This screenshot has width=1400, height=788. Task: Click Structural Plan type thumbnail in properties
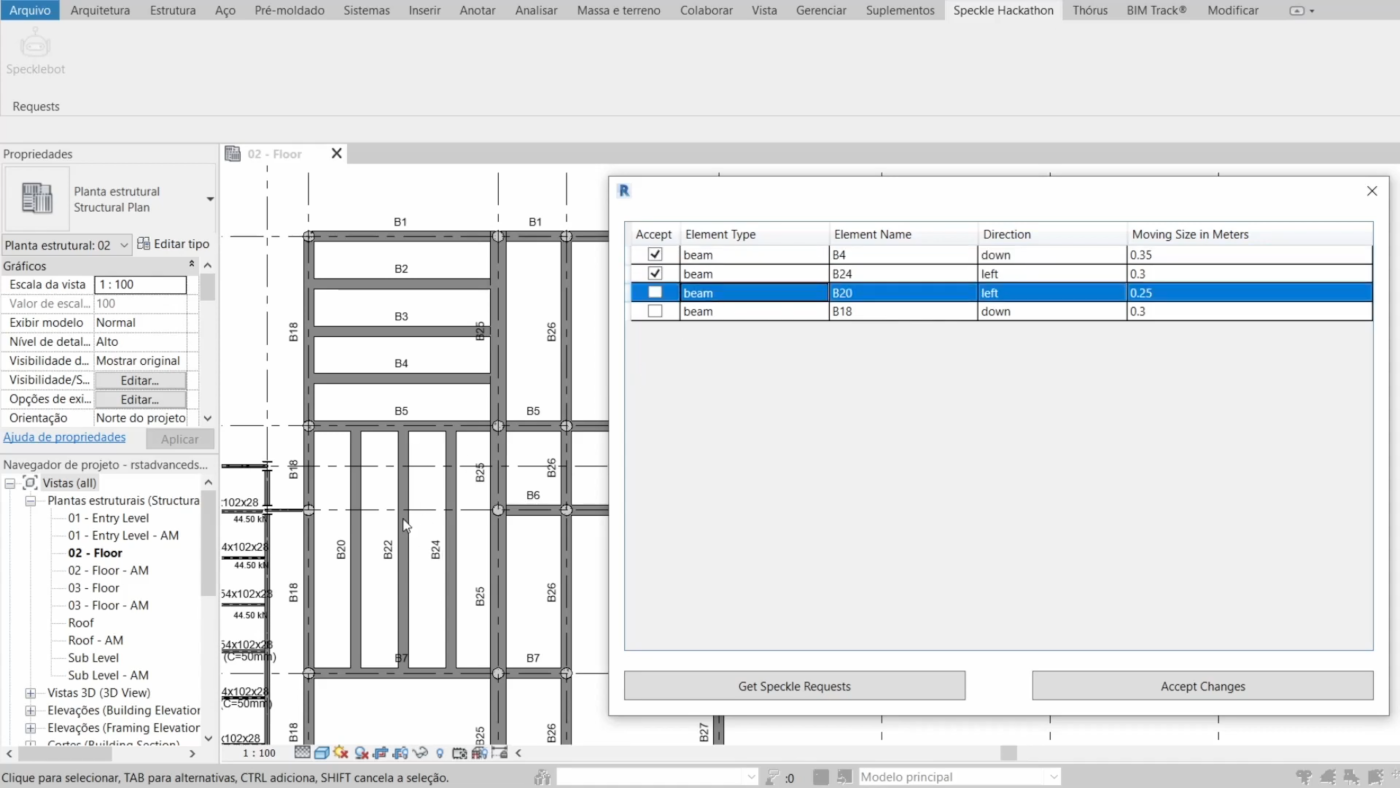click(37, 198)
